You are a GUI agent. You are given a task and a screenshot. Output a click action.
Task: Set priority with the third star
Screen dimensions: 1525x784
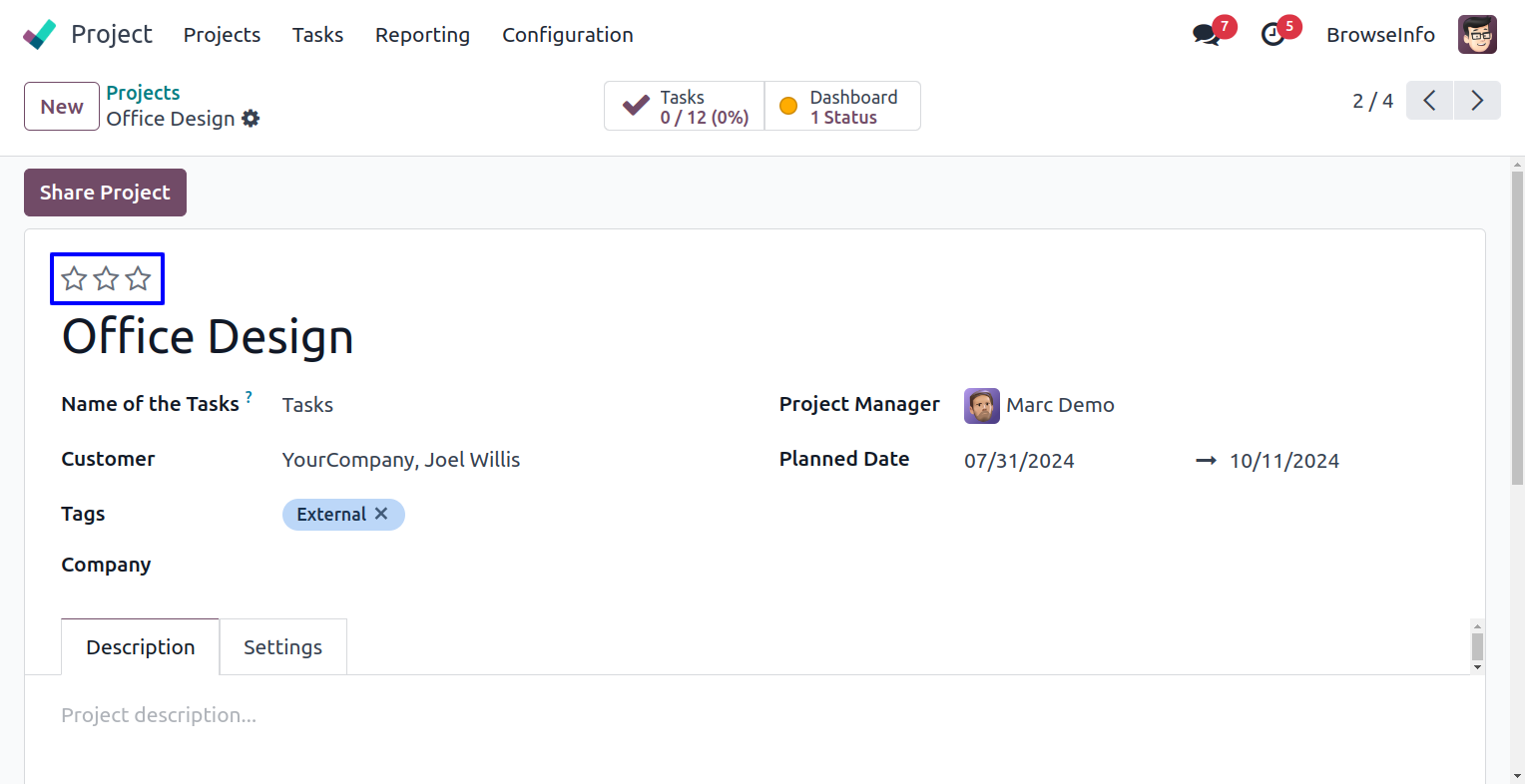coord(138,279)
